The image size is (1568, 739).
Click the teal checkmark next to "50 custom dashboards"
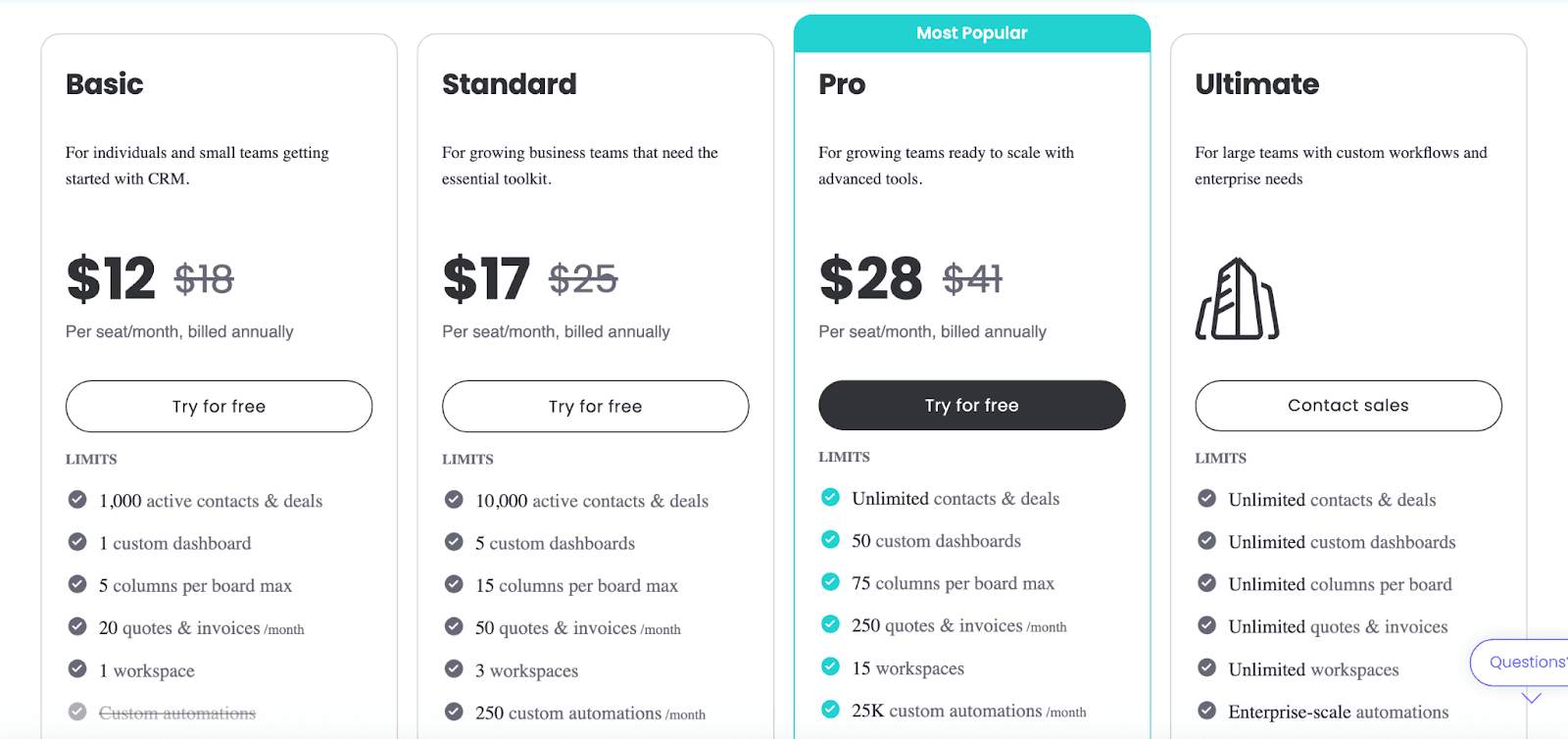[x=830, y=540]
